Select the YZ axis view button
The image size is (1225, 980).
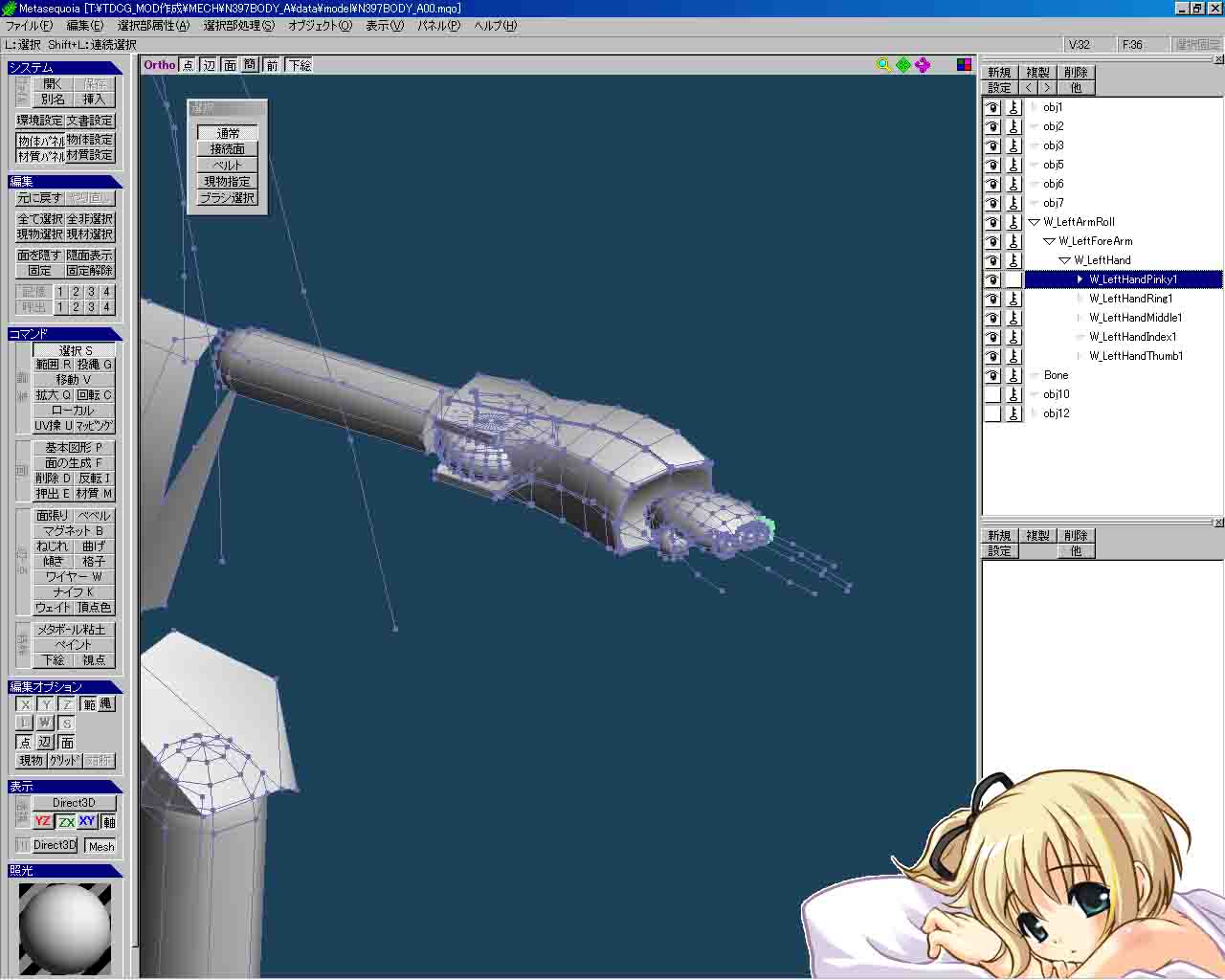point(43,821)
